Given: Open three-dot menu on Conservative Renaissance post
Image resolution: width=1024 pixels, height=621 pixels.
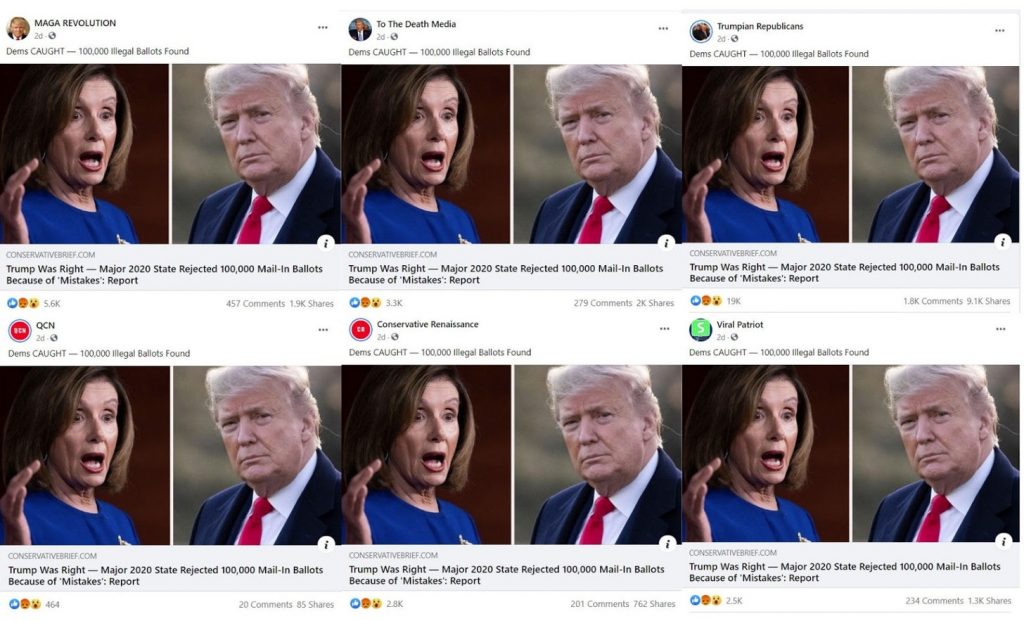Looking at the screenshot, I should coord(664,329).
